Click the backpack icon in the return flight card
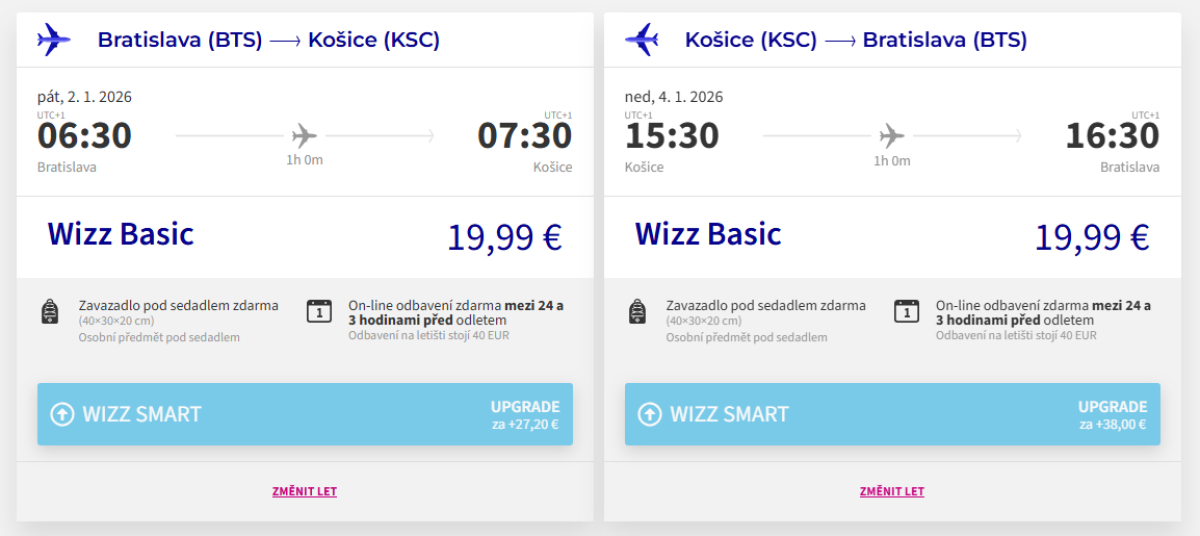The width and height of the screenshot is (1200, 536). point(638,312)
